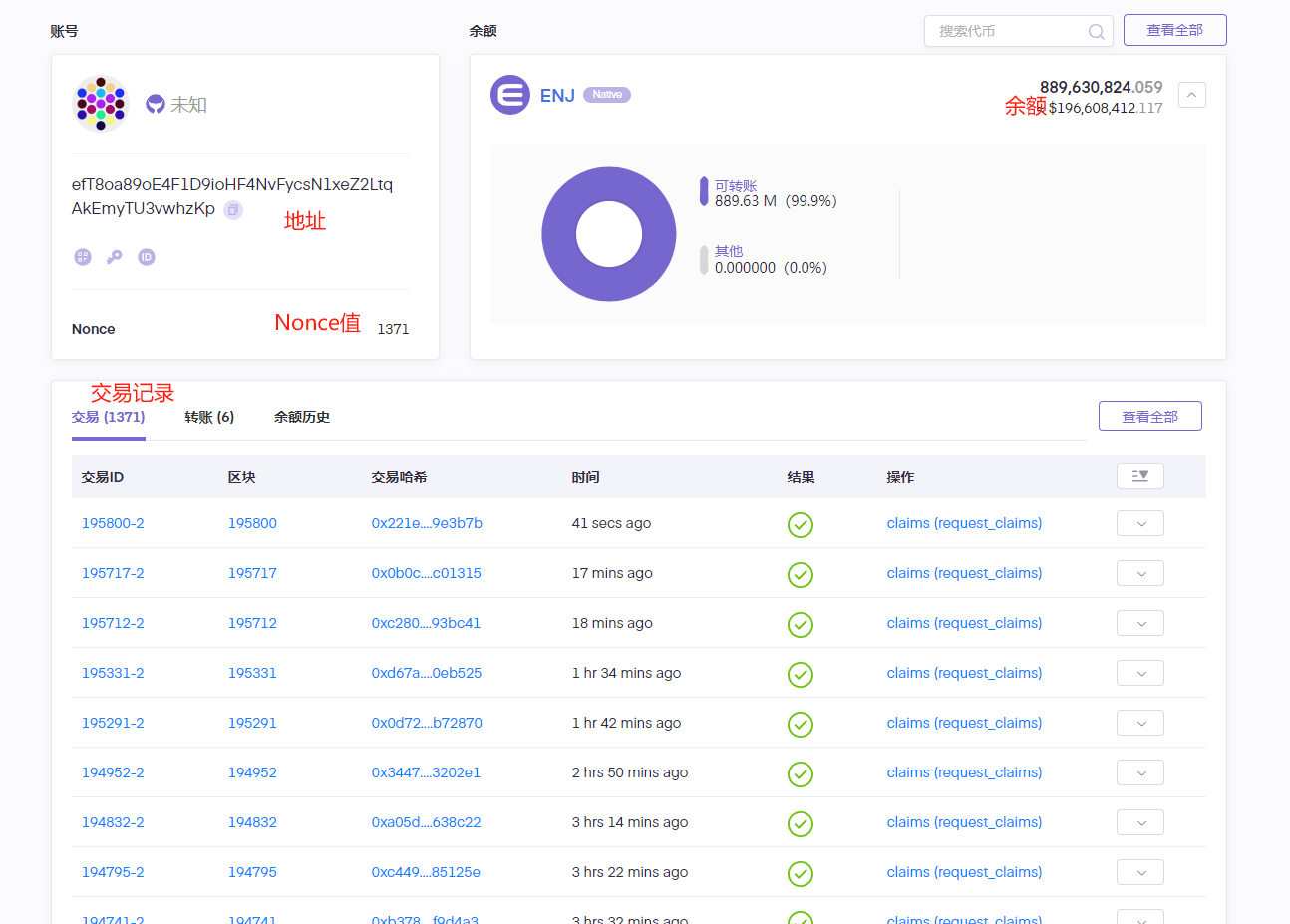Copy the account address with the copy icon
Image resolution: width=1290 pixels, height=924 pixels.
click(x=233, y=210)
